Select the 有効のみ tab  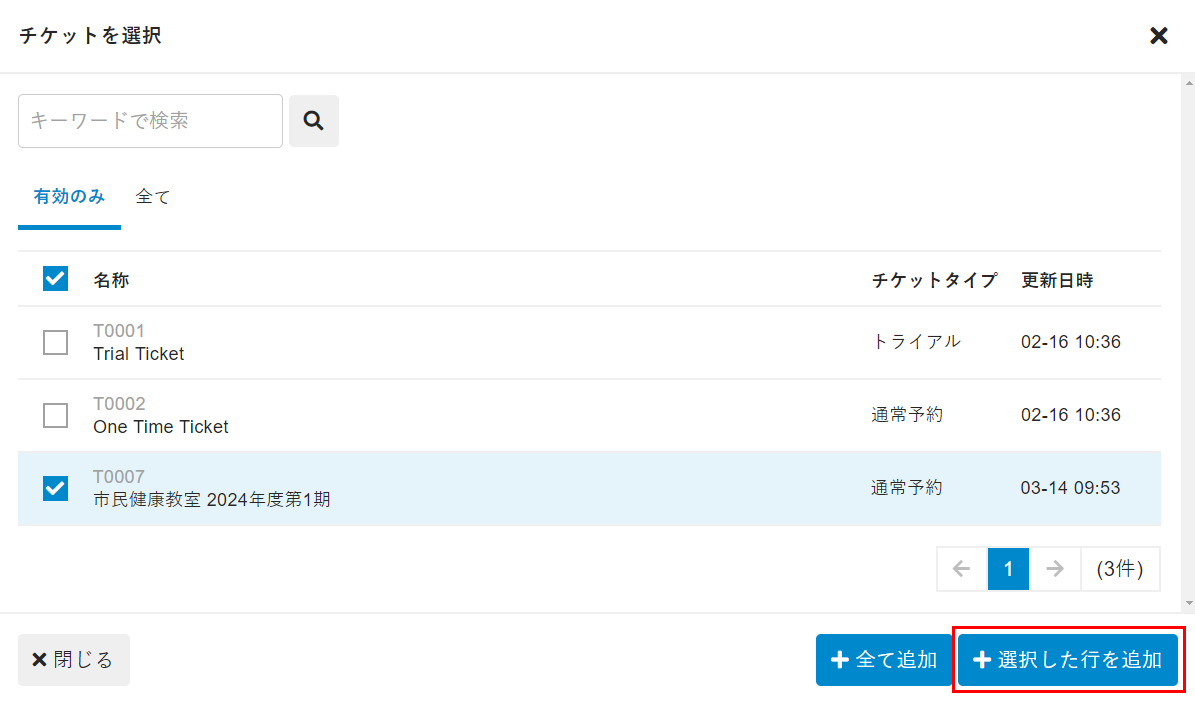pyautogui.click(x=69, y=197)
